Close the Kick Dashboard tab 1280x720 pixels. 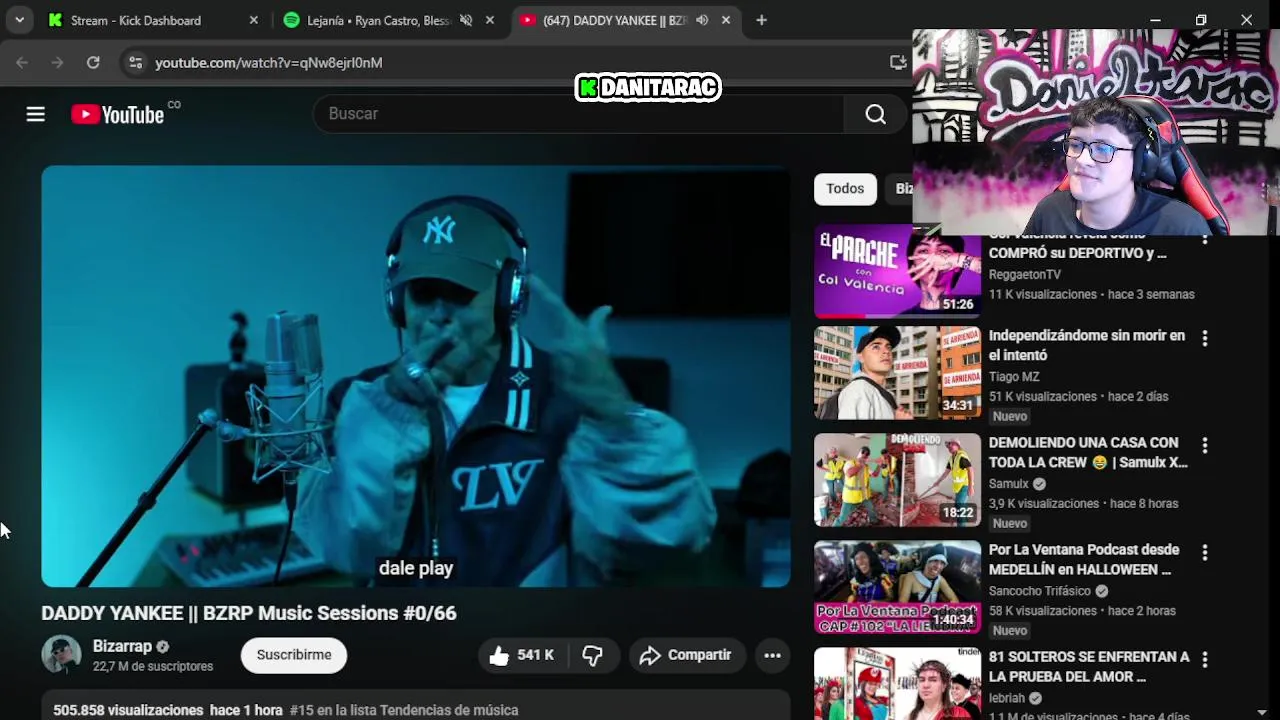[253, 20]
